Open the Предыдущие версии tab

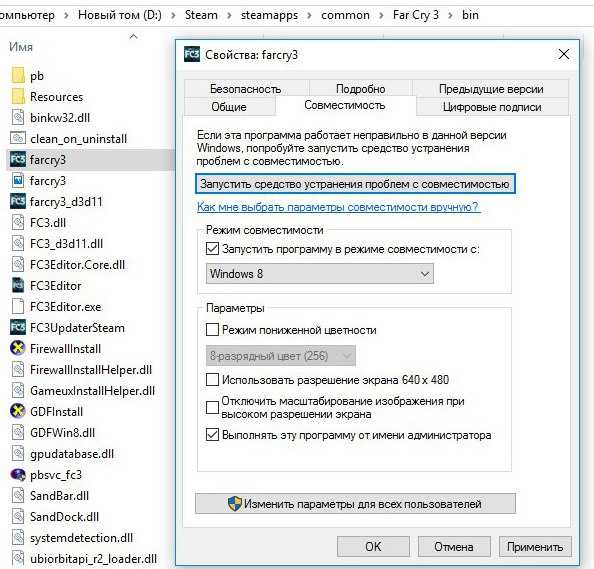(491, 89)
